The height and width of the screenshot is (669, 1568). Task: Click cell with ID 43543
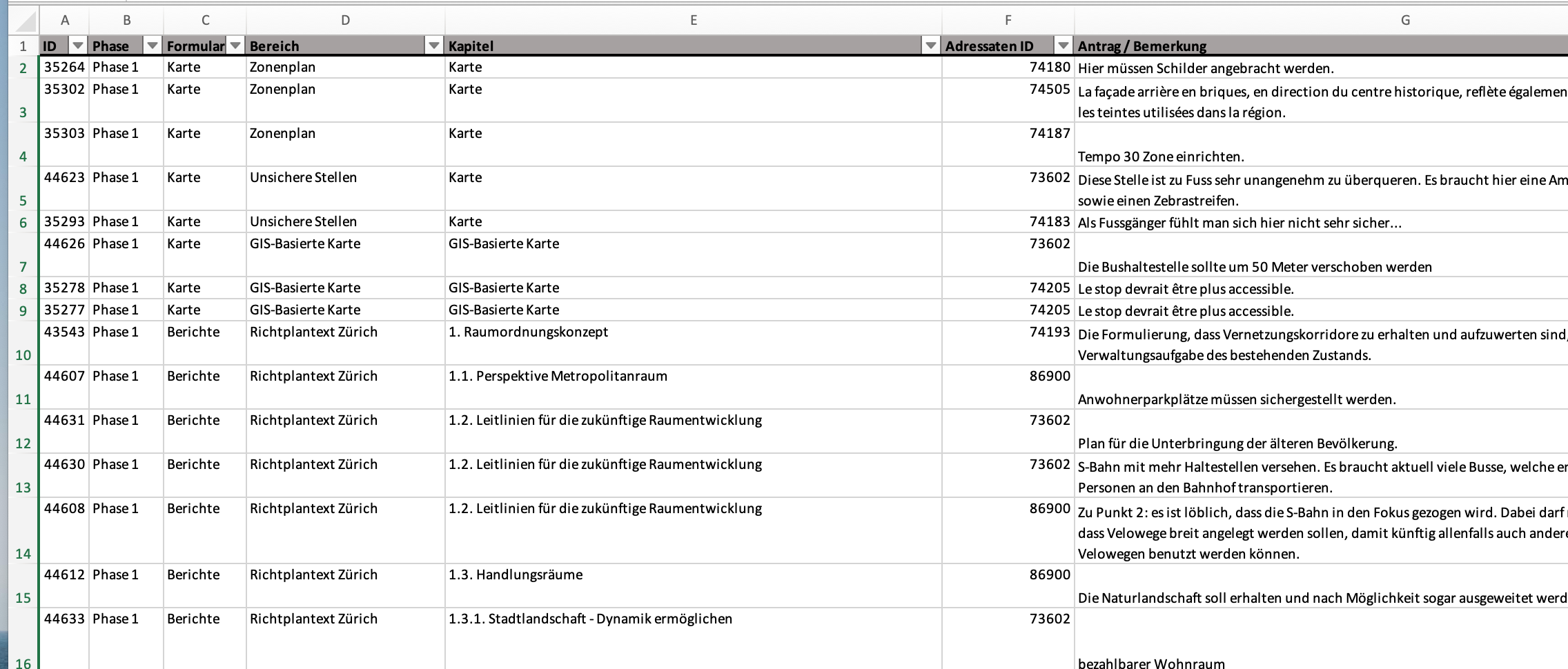pos(65,343)
